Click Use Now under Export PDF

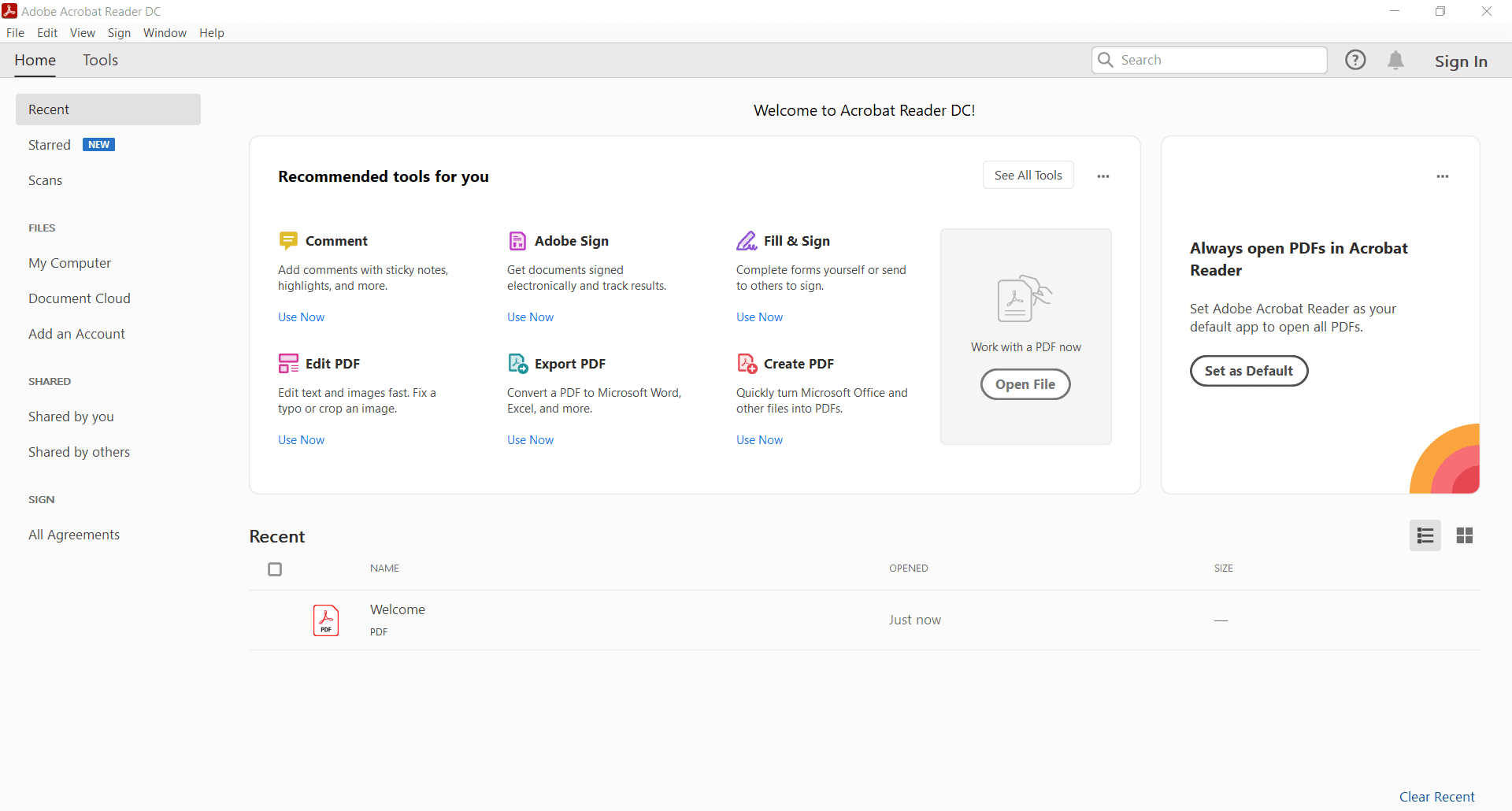click(530, 439)
